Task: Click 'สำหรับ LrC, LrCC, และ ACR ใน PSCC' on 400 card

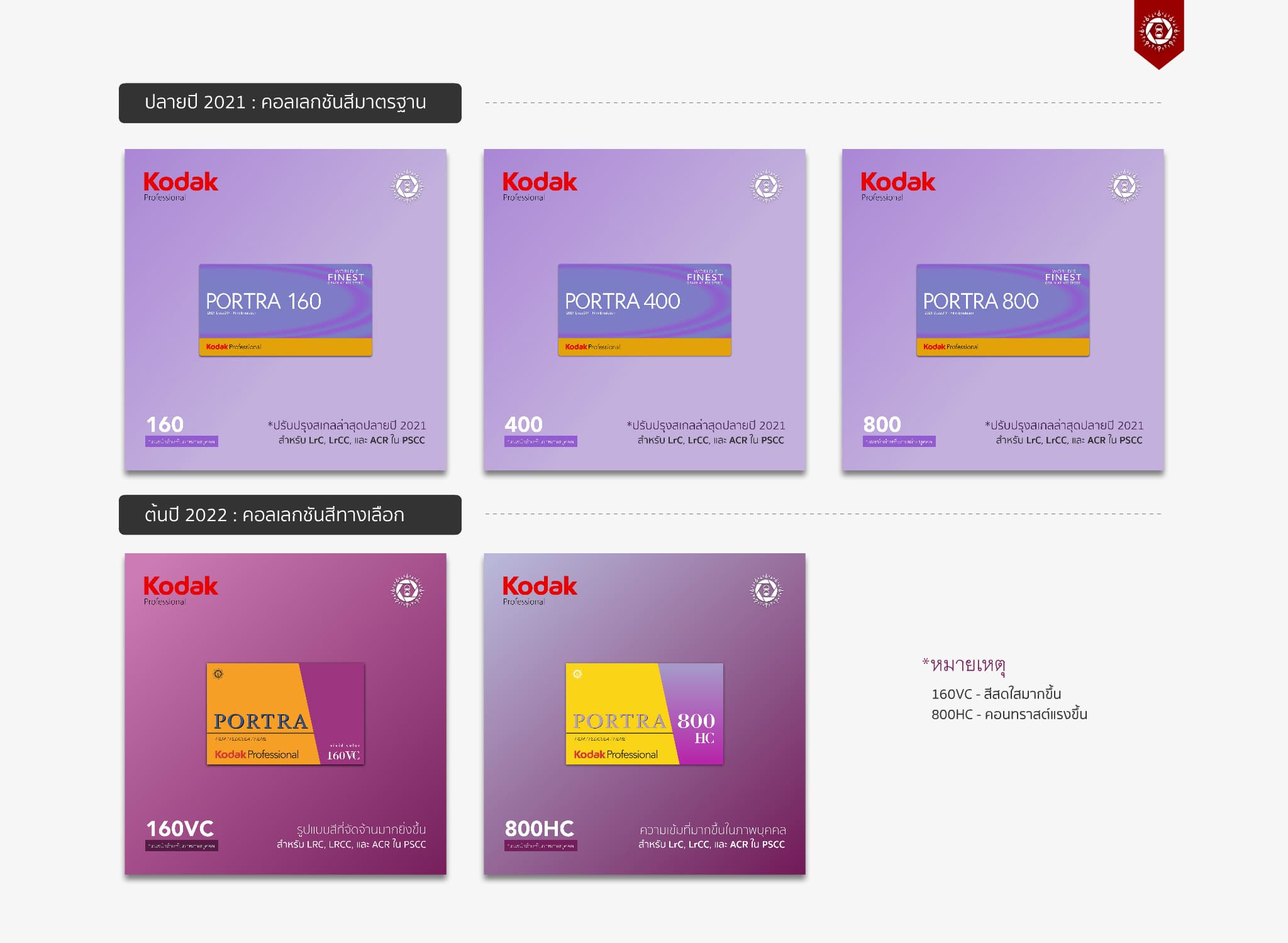Action: coord(711,440)
